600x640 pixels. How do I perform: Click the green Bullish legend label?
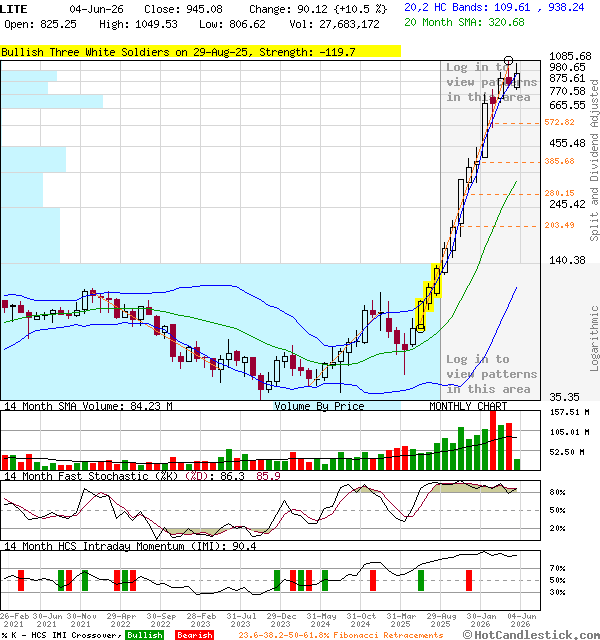click(x=145, y=635)
